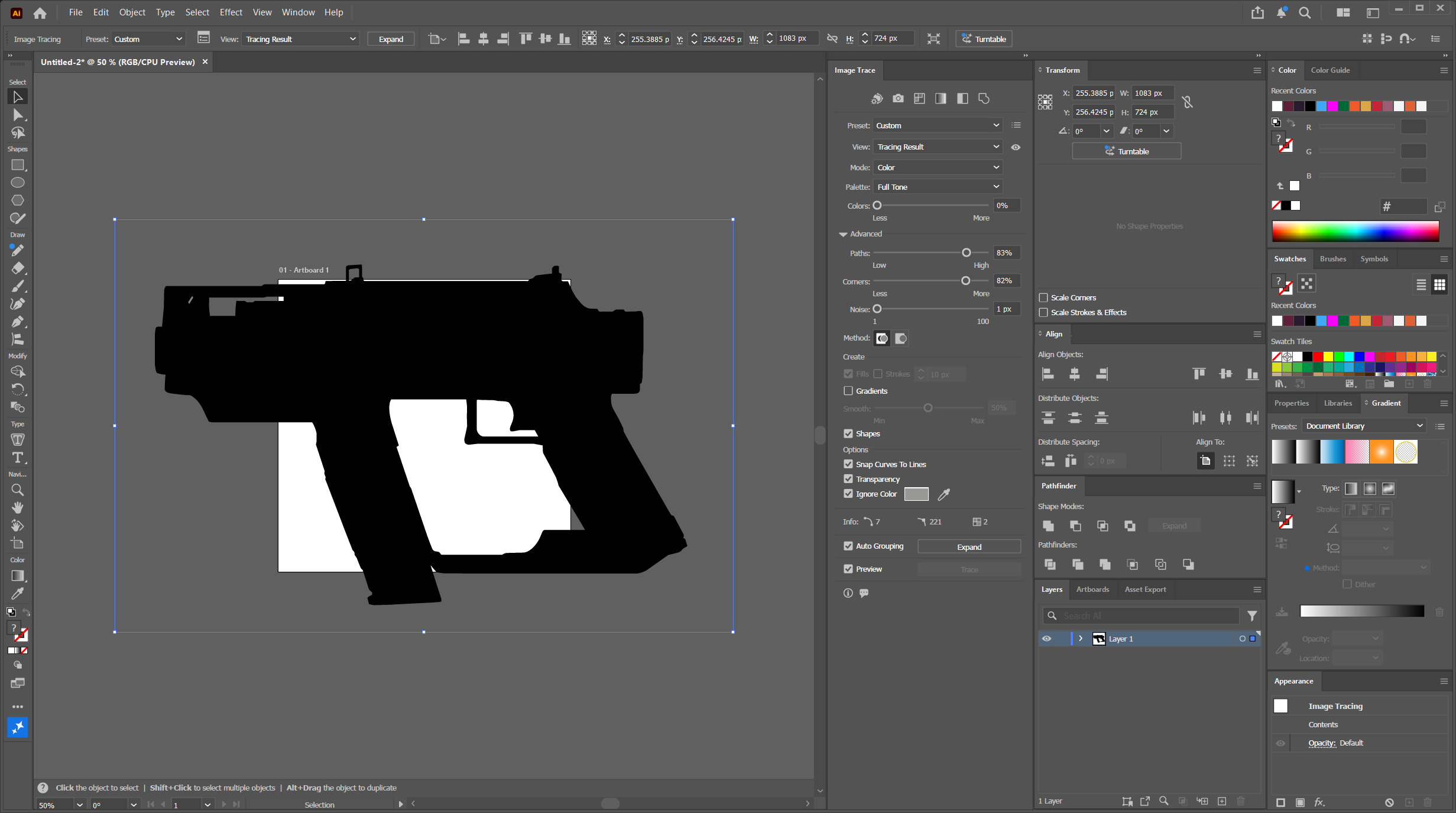Image resolution: width=1456 pixels, height=813 pixels.
Task: Click the Ignore Color gray swatch
Action: coord(916,494)
